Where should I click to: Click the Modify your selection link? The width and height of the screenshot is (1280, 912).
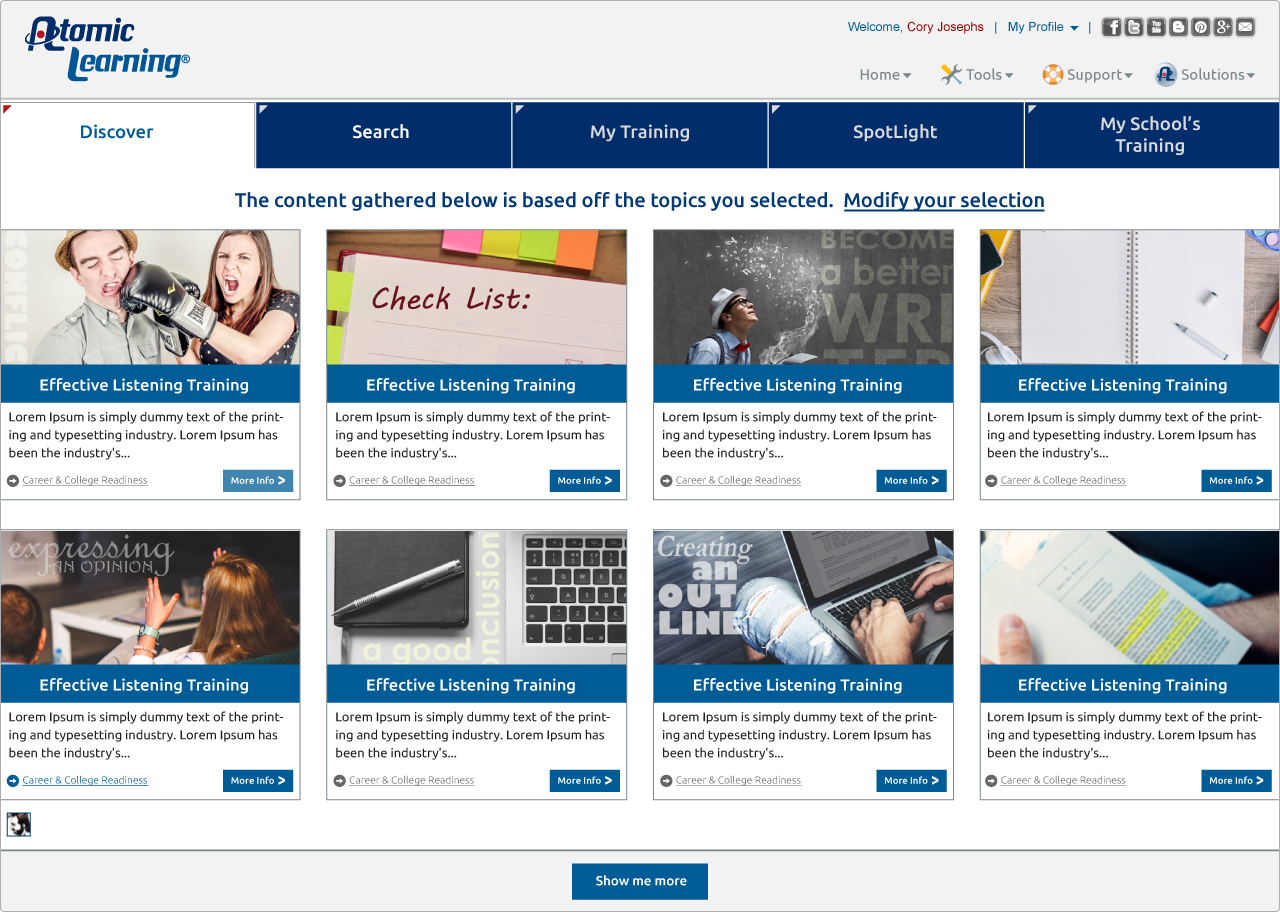coord(944,201)
